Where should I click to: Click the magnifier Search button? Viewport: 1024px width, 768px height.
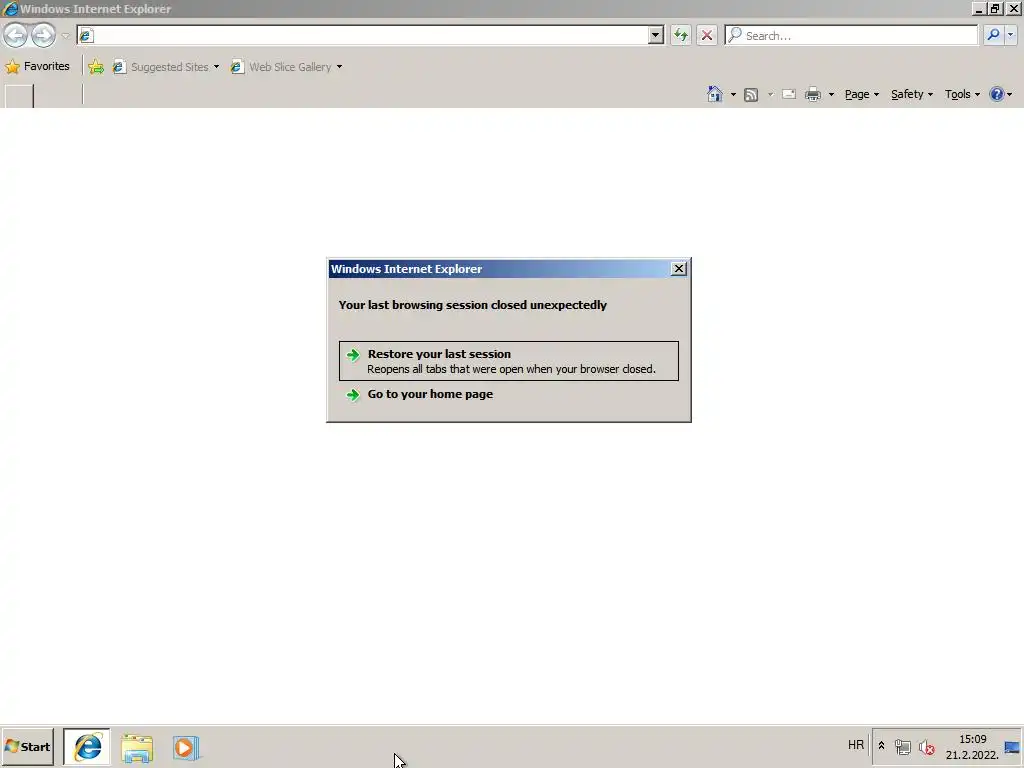[x=993, y=35]
